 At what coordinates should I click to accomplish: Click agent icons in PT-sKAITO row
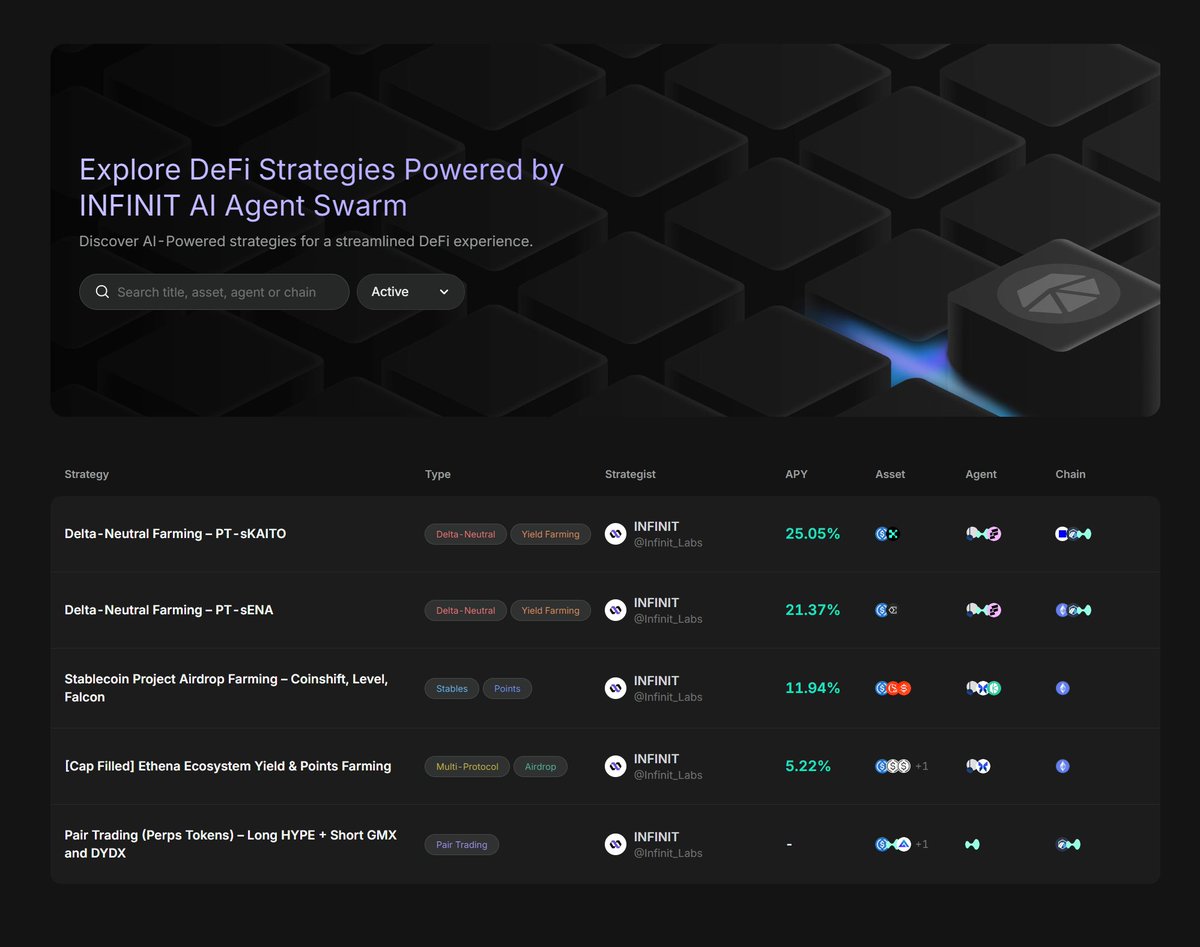(x=984, y=534)
